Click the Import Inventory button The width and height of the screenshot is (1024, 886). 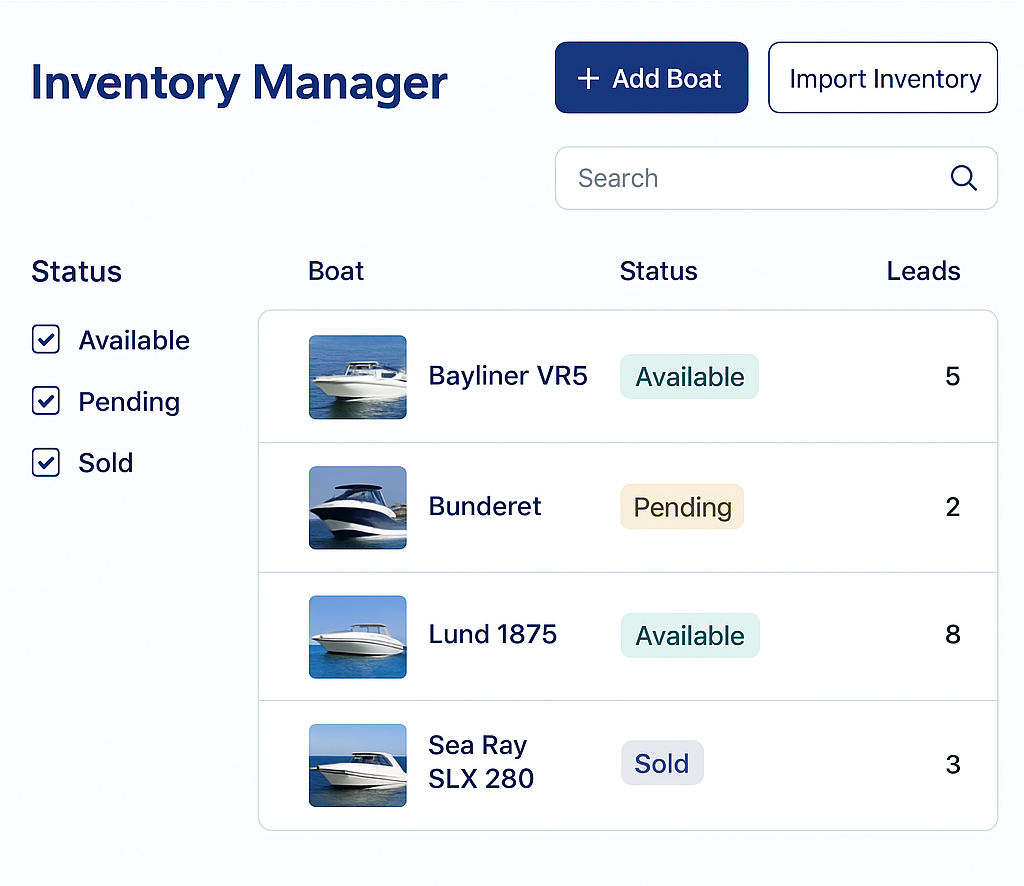pyautogui.click(x=883, y=78)
